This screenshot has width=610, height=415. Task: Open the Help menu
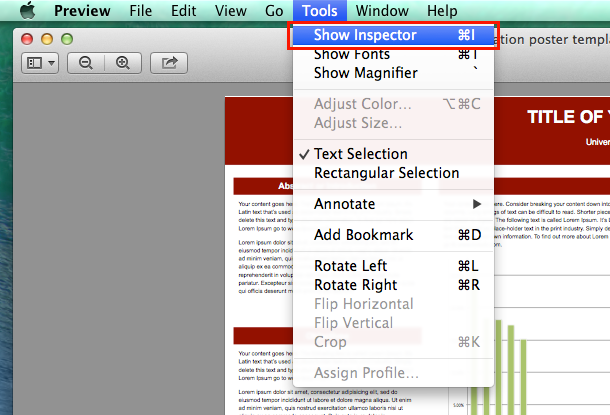(442, 11)
